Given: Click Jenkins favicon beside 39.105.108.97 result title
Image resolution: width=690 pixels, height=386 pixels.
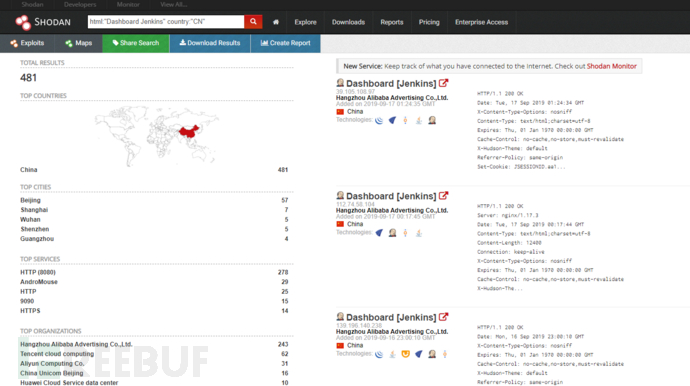Looking at the screenshot, I should (x=340, y=83).
